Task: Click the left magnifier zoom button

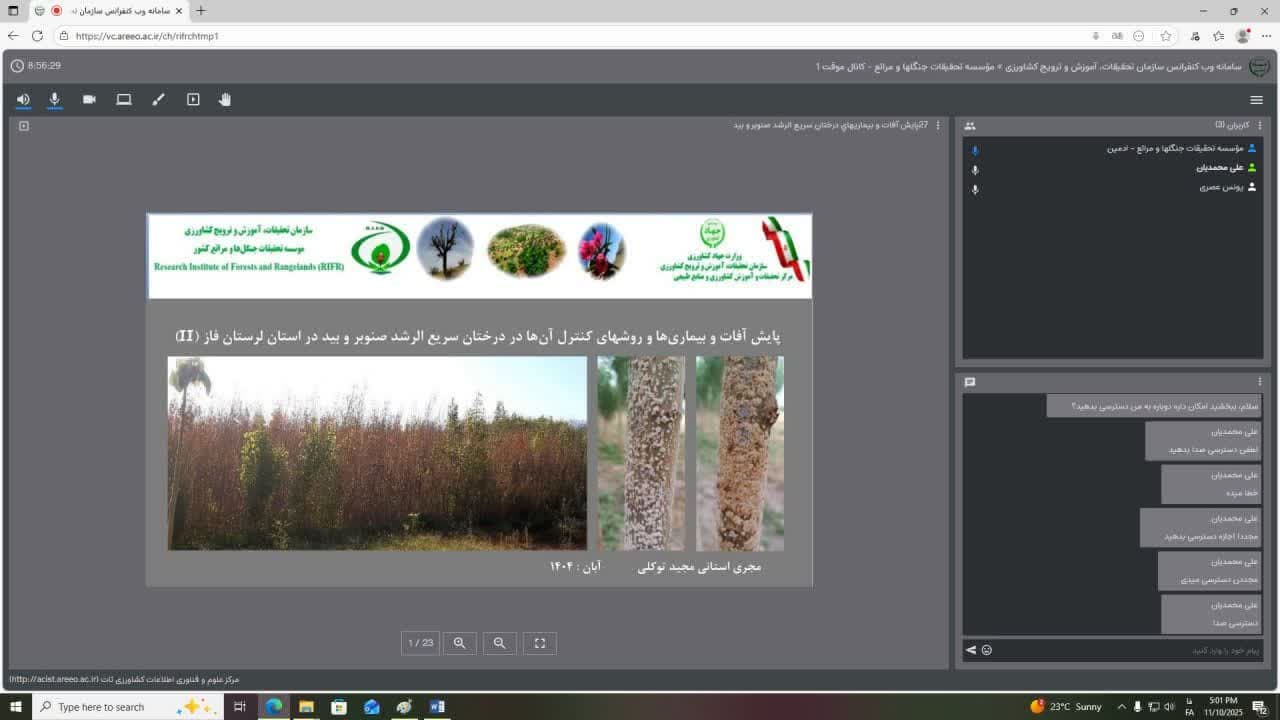Action: [460, 643]
